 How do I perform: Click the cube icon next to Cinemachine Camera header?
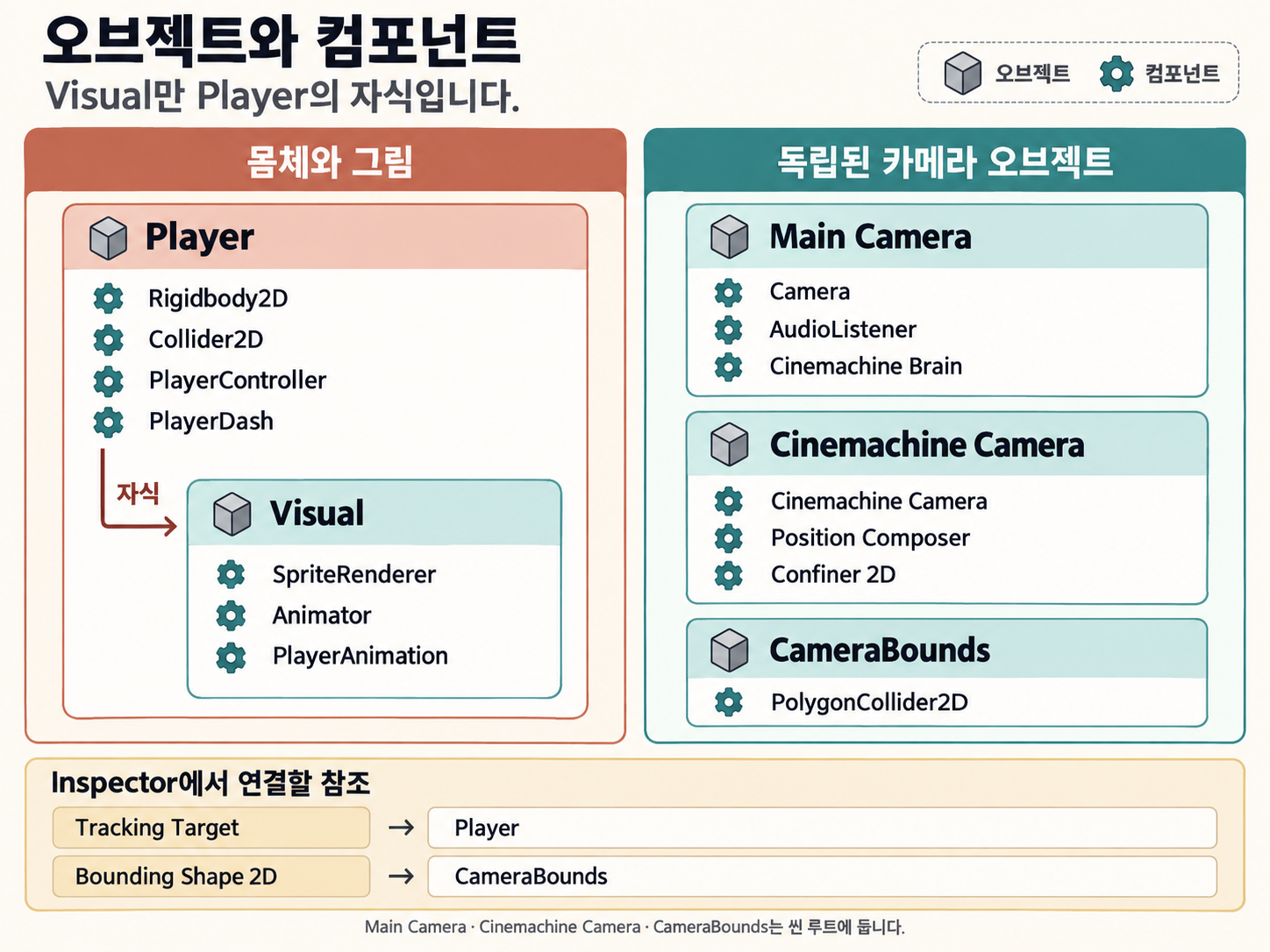730,444
